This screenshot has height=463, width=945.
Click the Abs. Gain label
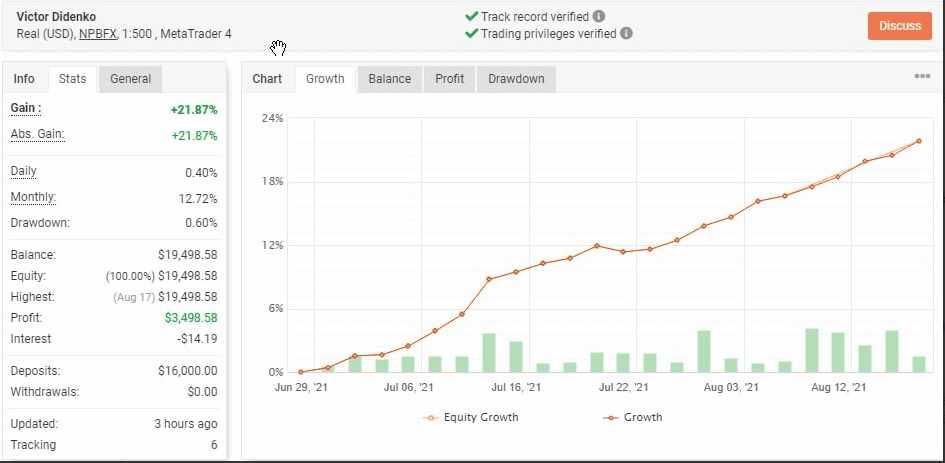[37, 134]
